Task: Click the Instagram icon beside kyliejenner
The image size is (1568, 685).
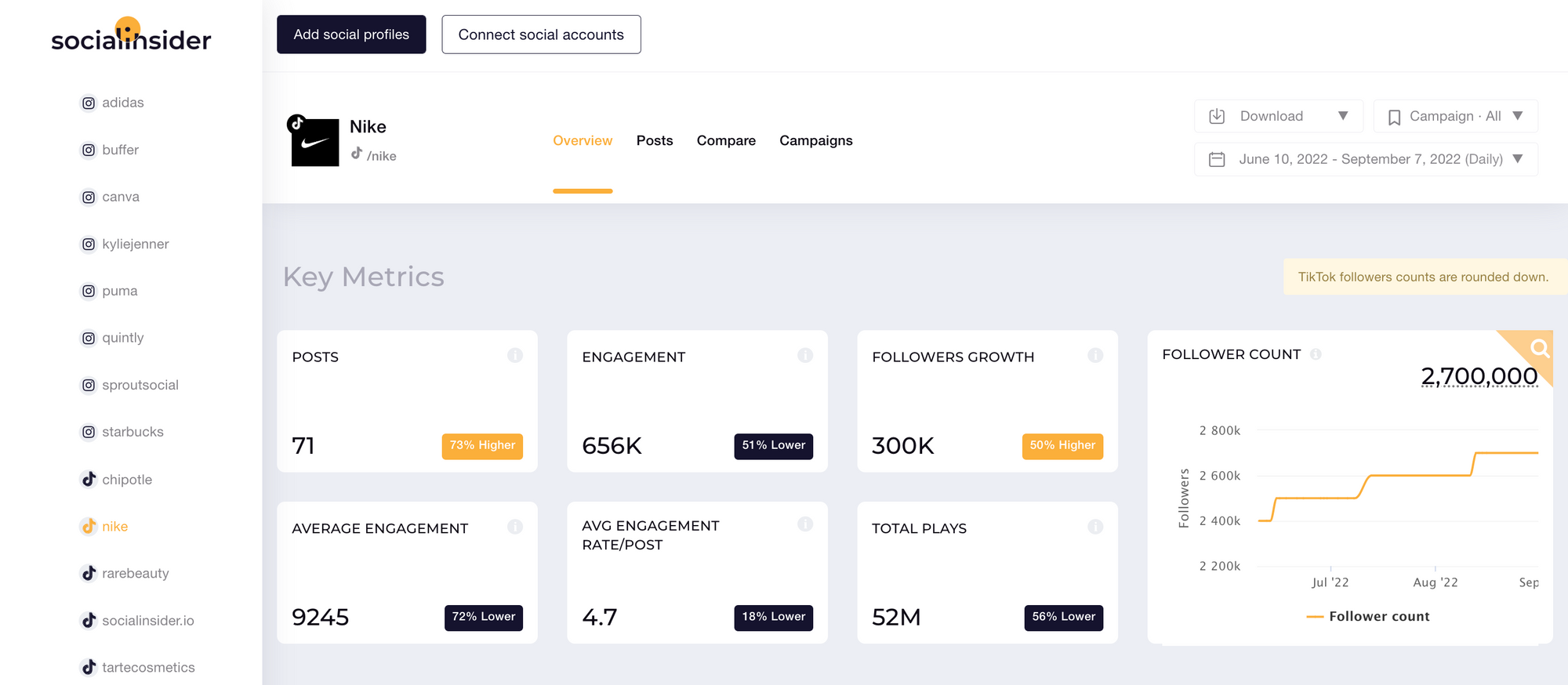Action: 89,245
